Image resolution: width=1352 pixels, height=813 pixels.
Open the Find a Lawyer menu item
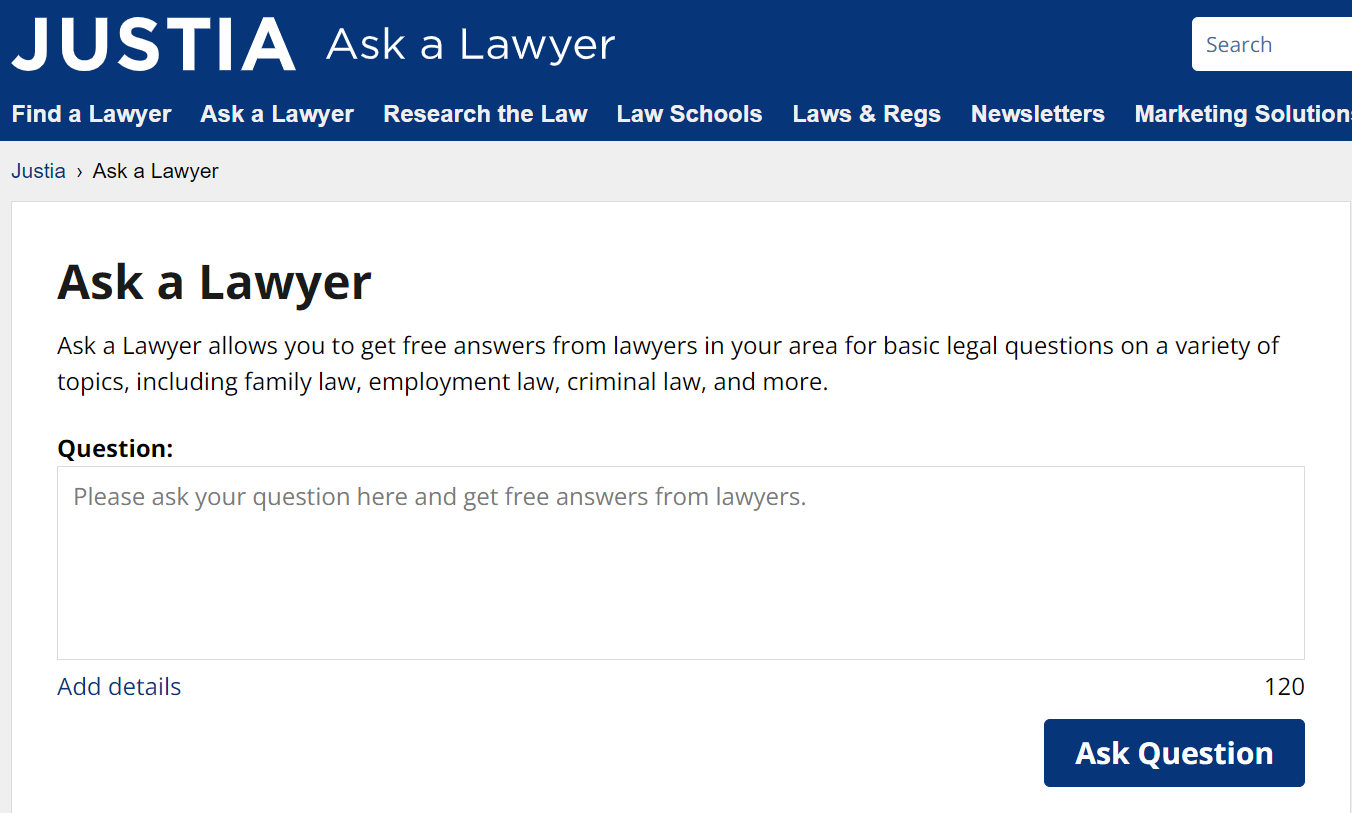pos(92,114)
